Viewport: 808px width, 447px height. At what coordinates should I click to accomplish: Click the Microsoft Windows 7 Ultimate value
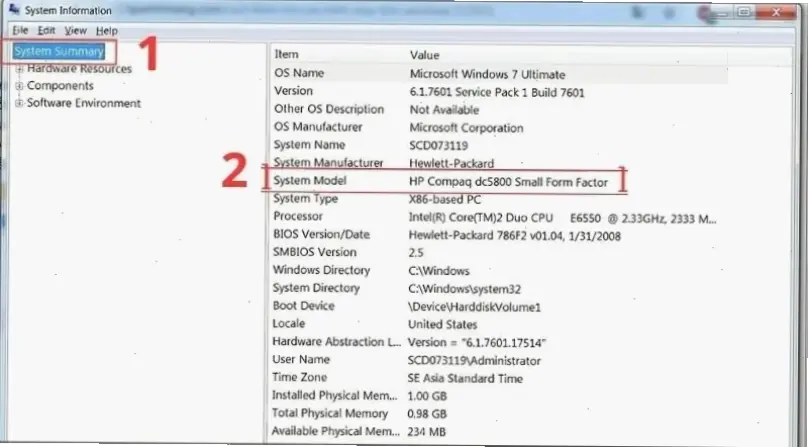point(487,74)
